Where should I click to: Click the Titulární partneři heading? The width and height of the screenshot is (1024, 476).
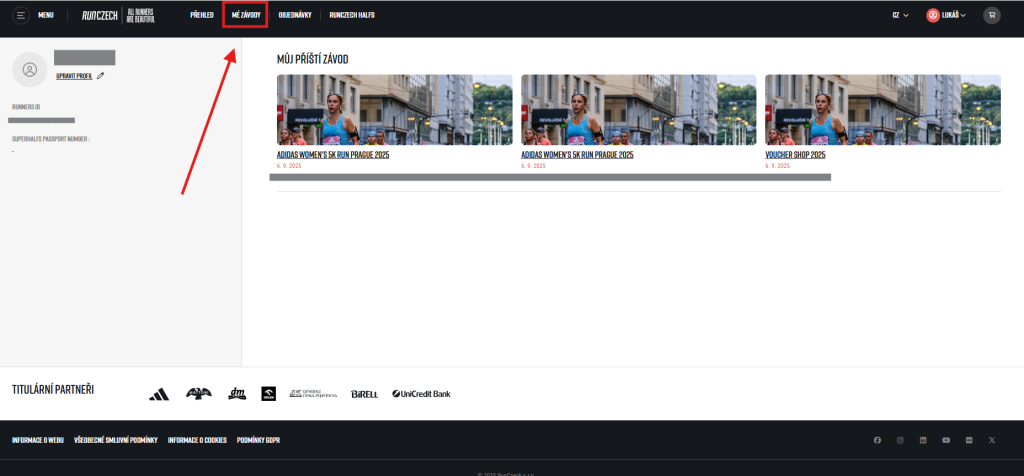click(x=53, y=389)
